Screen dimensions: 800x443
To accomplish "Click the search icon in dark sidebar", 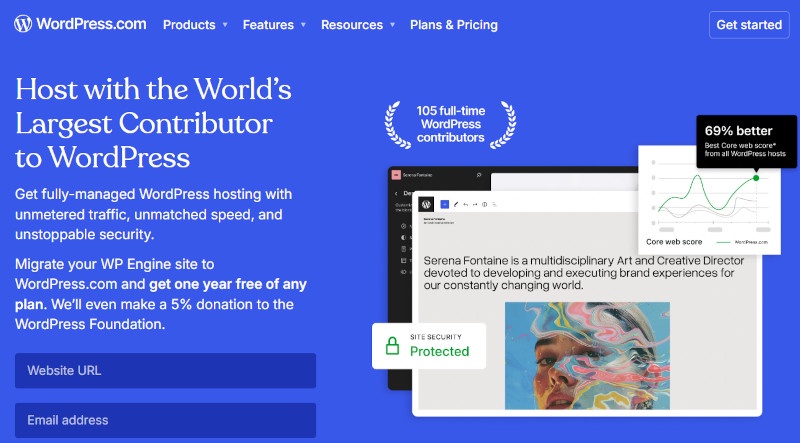I will coord(479,175).
